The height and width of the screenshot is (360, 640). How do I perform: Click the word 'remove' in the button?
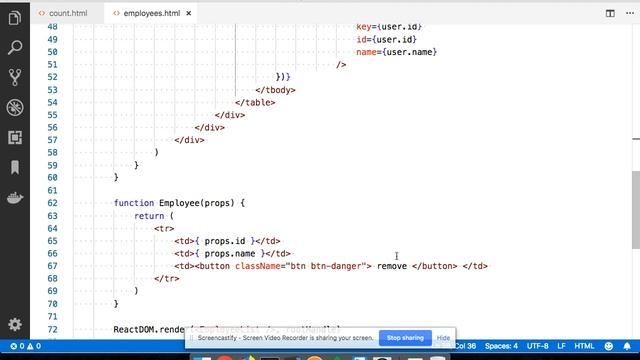point(392,266)
